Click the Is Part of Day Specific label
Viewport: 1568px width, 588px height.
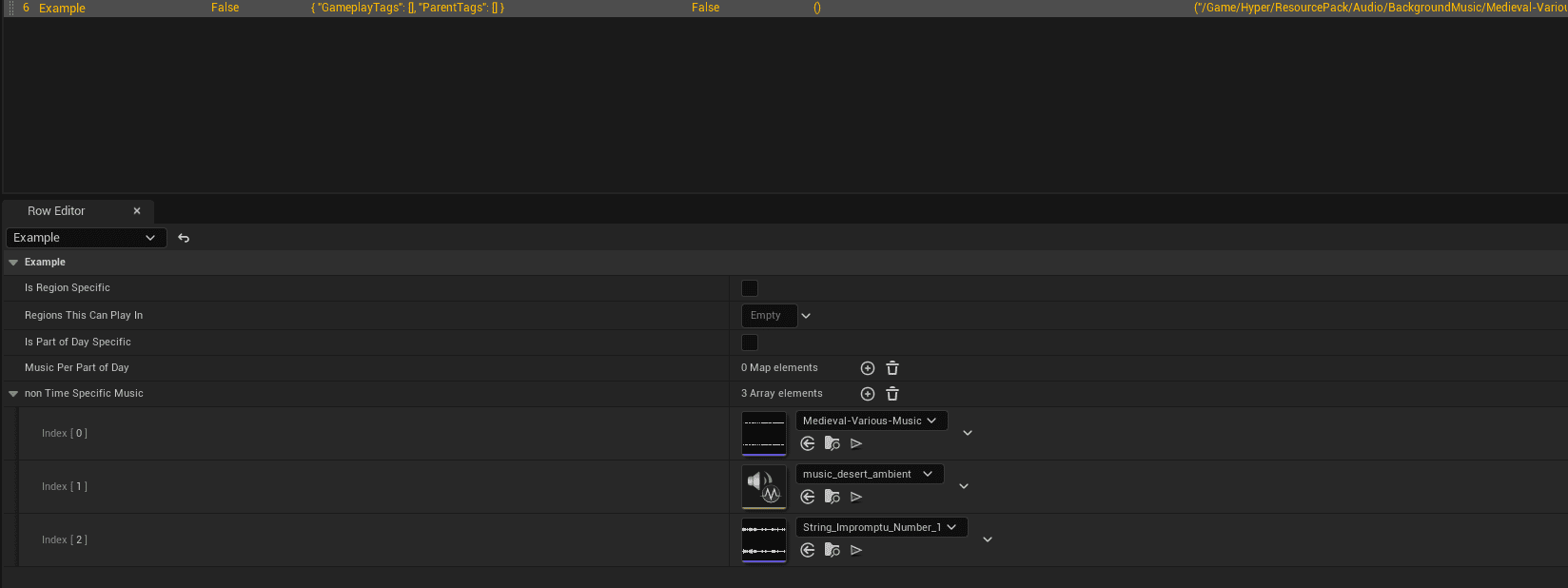(x=78, y=343)
